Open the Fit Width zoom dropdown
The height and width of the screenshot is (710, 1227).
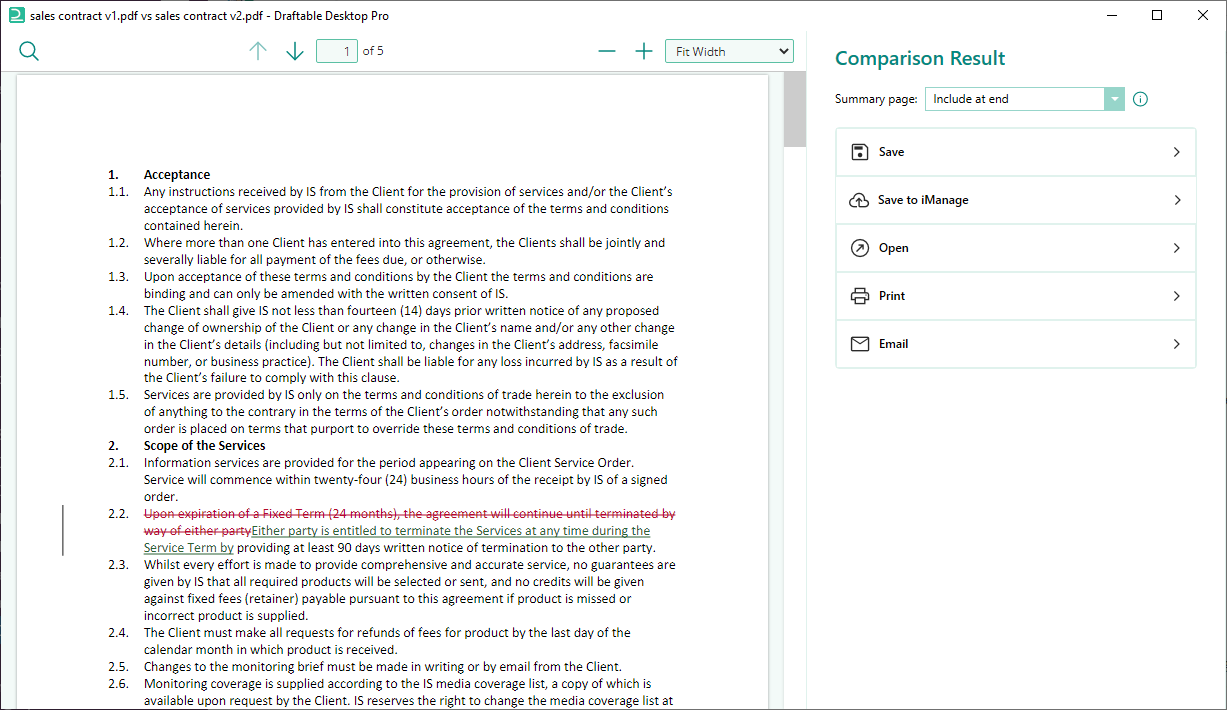coord(729,51)
